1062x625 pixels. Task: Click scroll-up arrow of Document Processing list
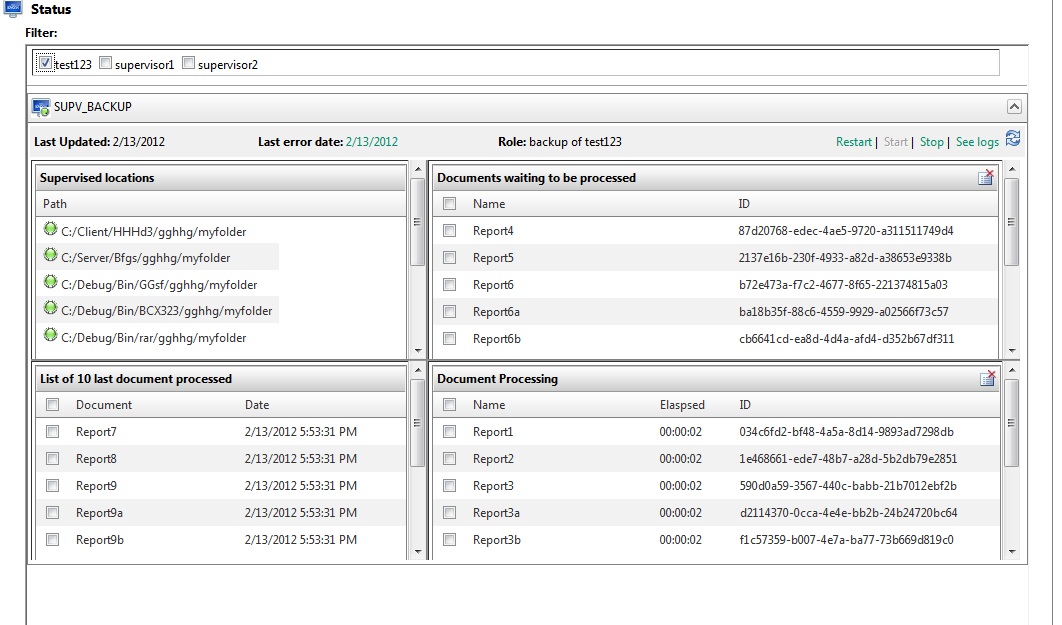point(1012,370)
